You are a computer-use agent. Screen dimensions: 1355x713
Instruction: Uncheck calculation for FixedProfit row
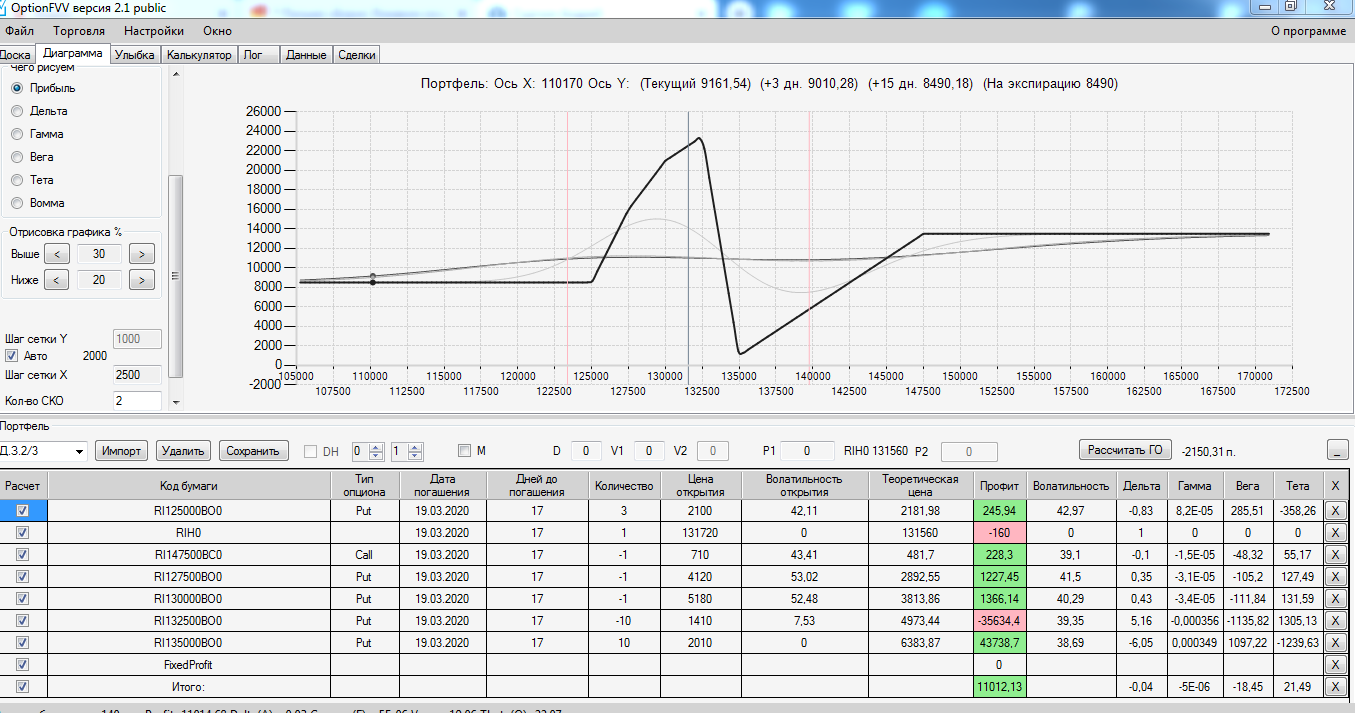23,665
